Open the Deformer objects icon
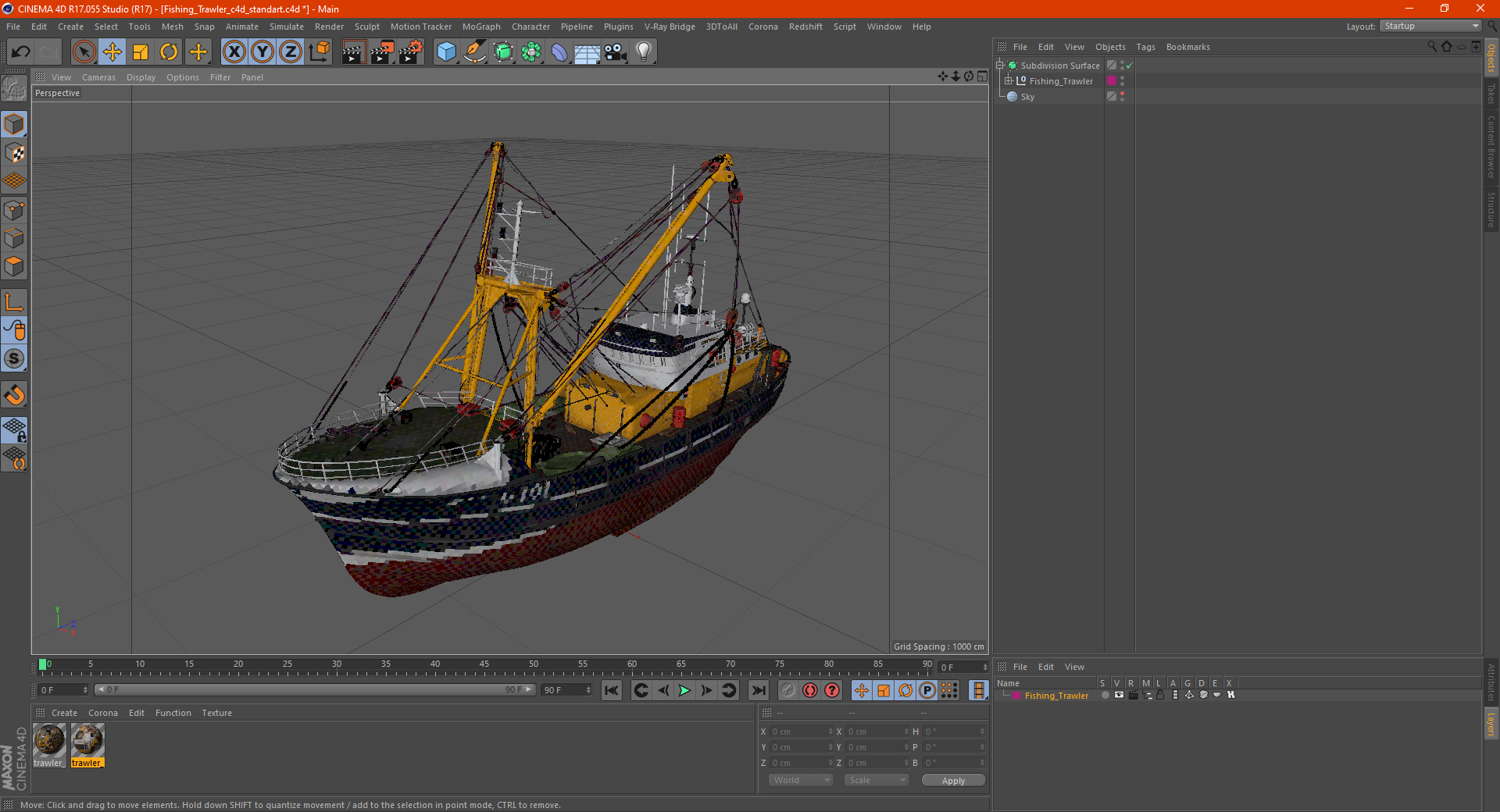 (x=559, y=52)
